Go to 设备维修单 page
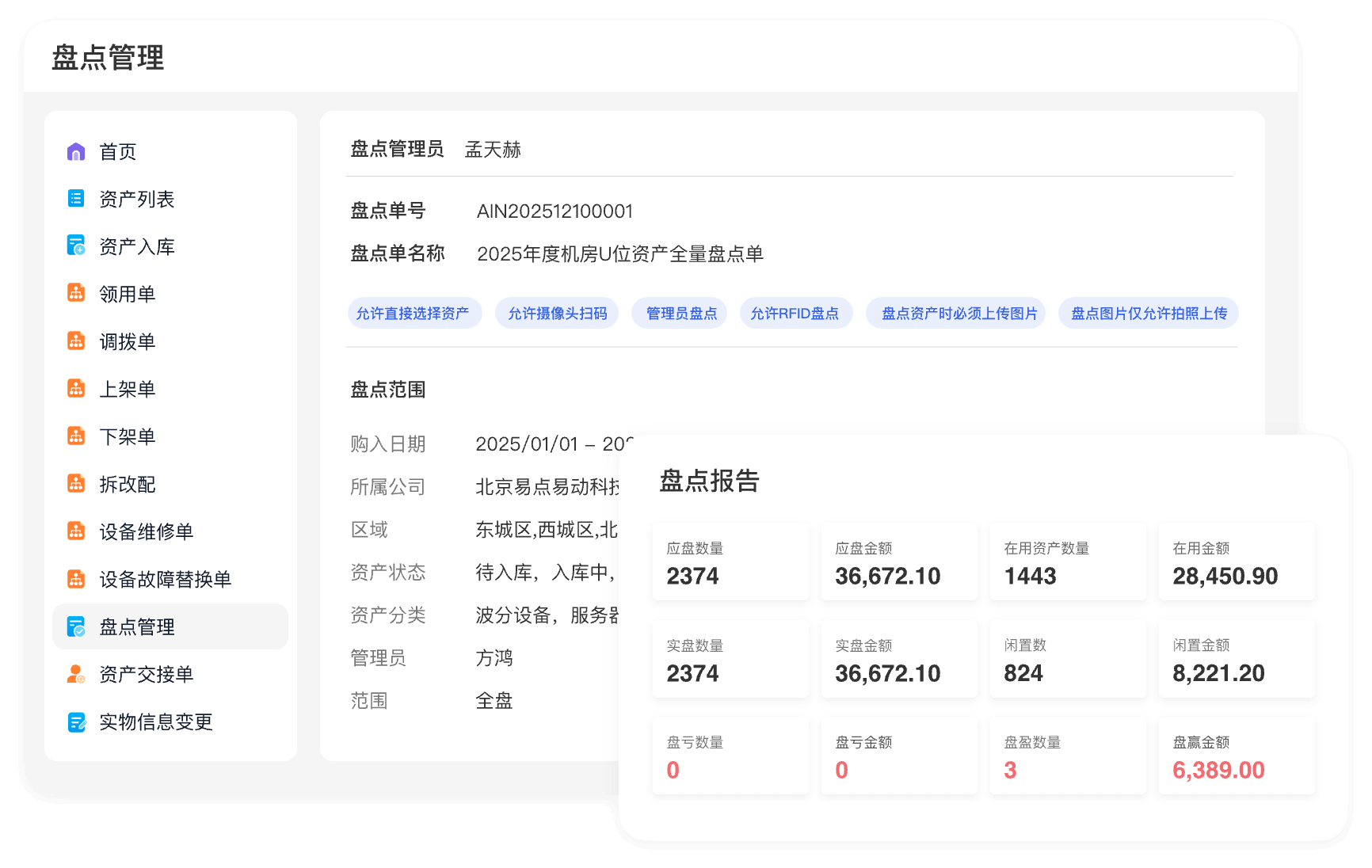Viewport: 1372px width, 868px height. tap(146, 531)
